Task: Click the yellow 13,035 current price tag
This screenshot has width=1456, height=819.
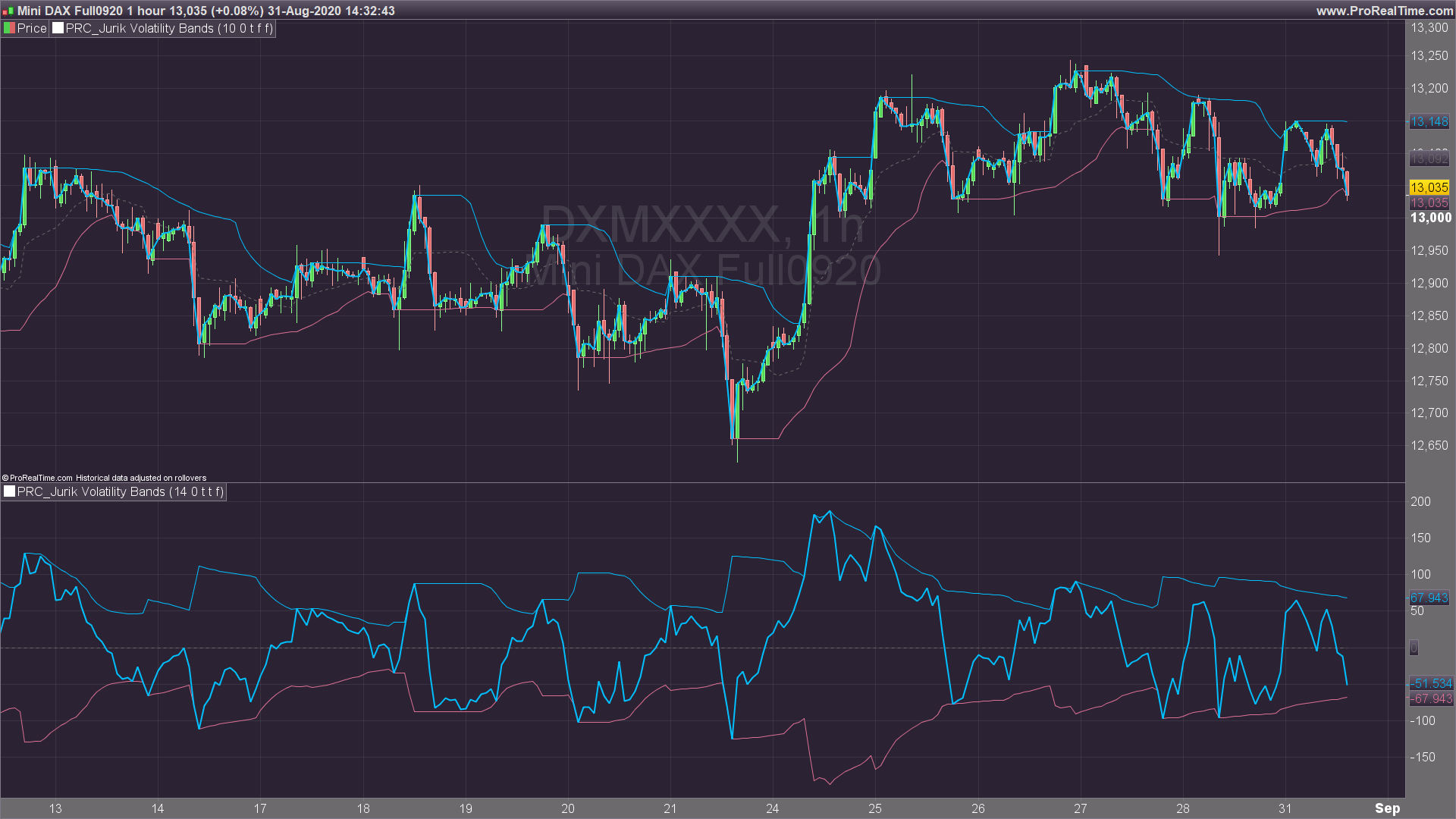Action: (x=1429, y=187)
